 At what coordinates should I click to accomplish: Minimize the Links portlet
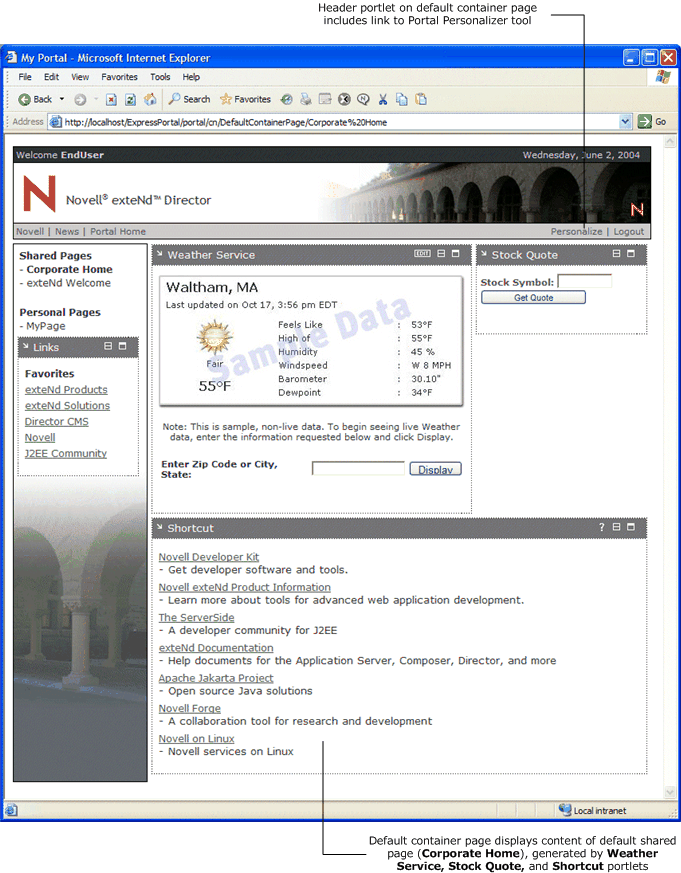coord(108,346)
